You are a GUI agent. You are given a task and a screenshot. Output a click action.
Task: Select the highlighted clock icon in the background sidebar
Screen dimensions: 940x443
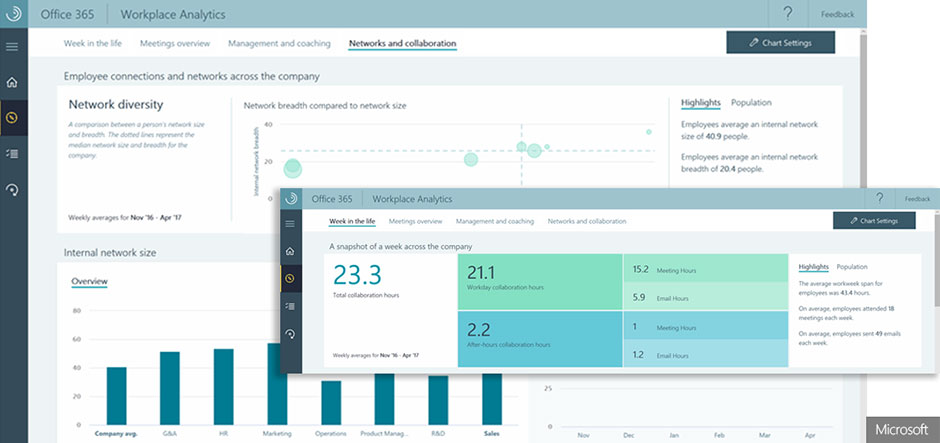click(12, 117)
